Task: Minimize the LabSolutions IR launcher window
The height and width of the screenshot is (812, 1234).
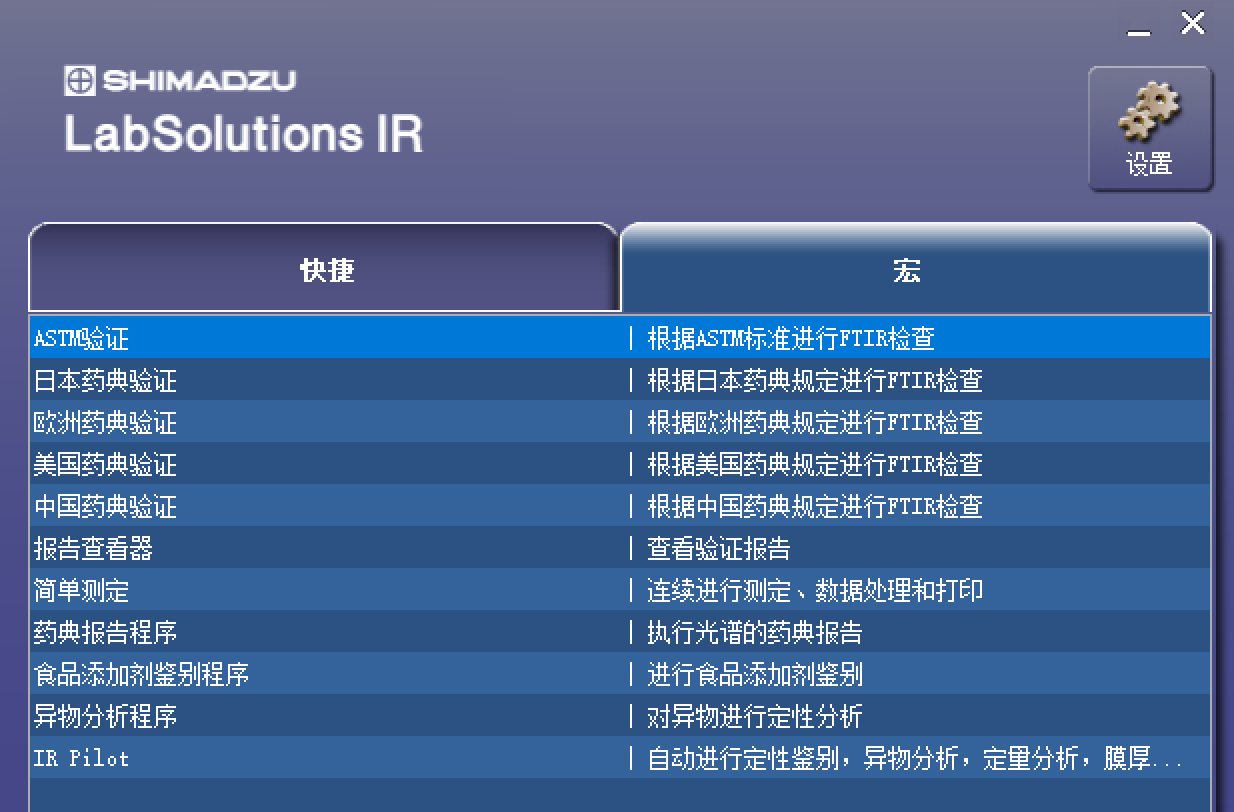Action: click(1138, 25)
